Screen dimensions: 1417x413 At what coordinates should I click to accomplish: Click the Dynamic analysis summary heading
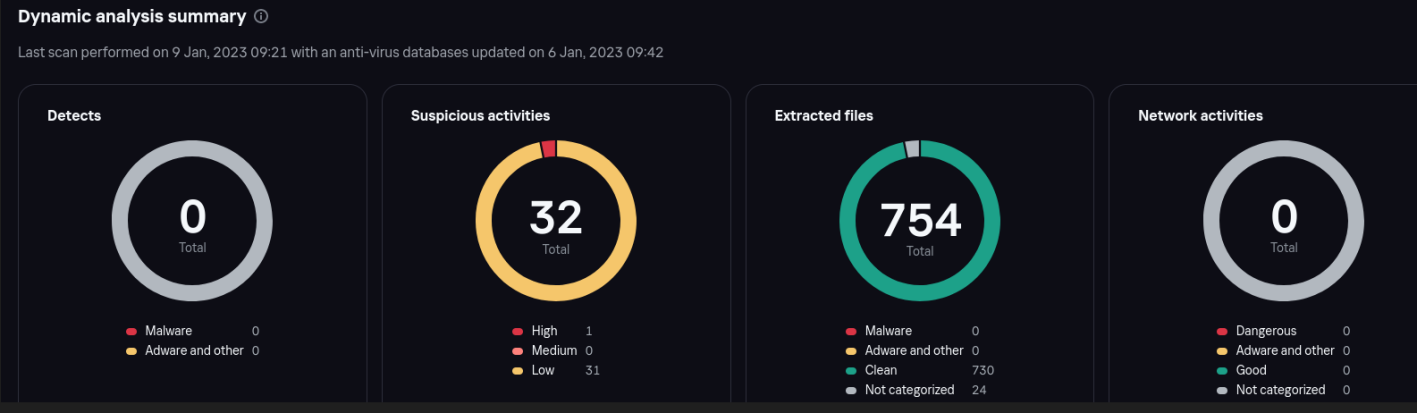coord(132,17)
